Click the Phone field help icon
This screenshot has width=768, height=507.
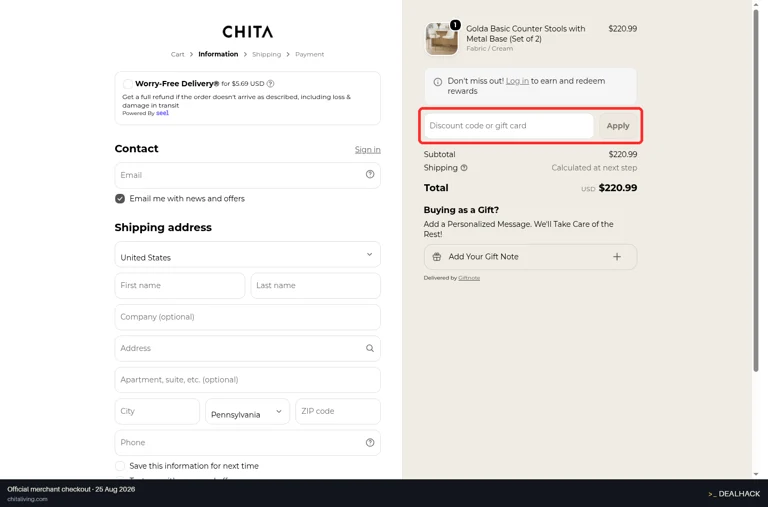(370, 442)
